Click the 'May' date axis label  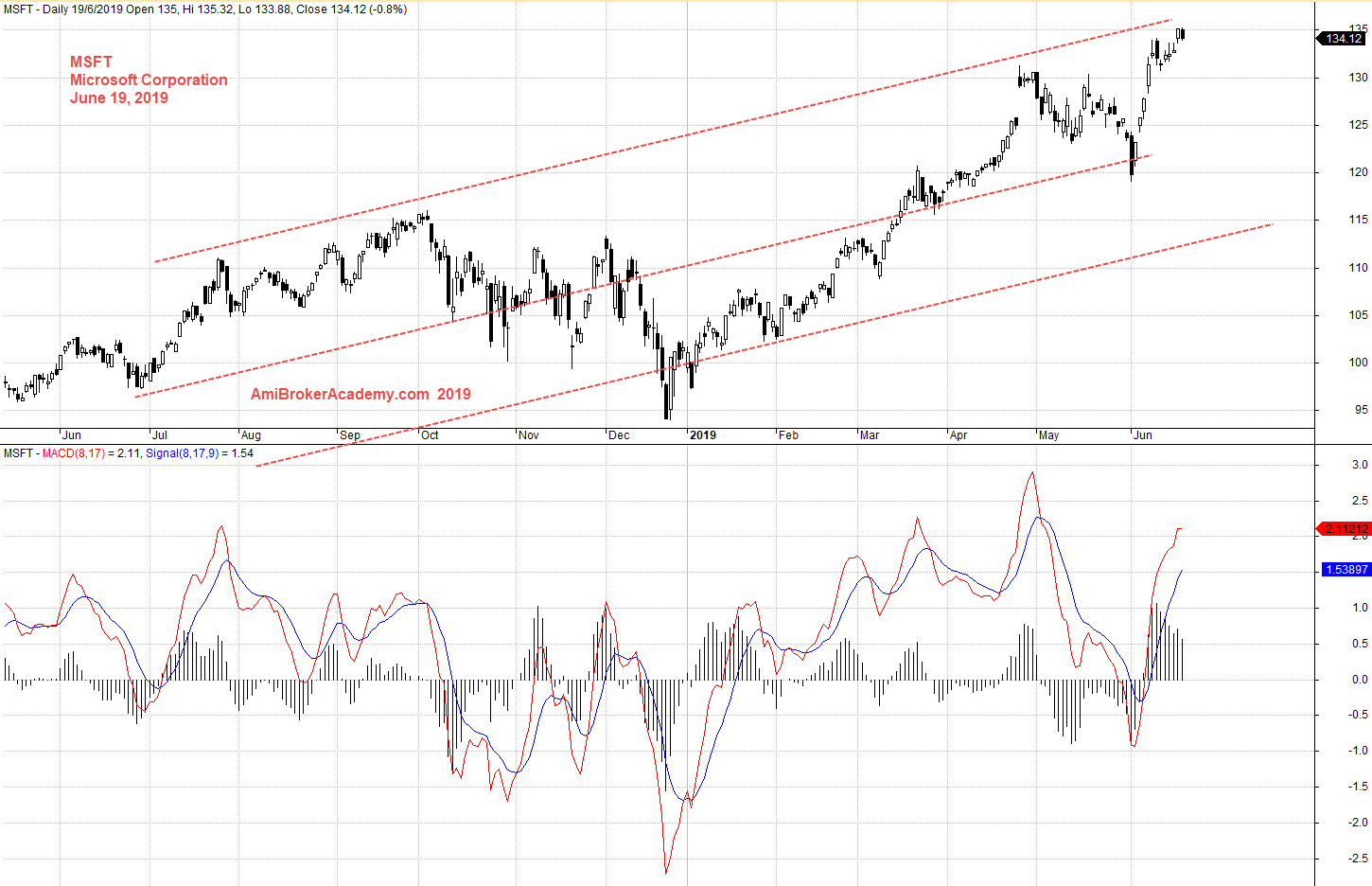[1049, 435]
